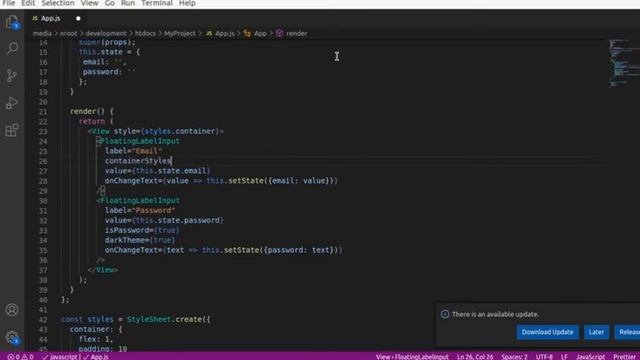Click 'label="Email"' on line 25
640x360 pixels.
point(133,151)
